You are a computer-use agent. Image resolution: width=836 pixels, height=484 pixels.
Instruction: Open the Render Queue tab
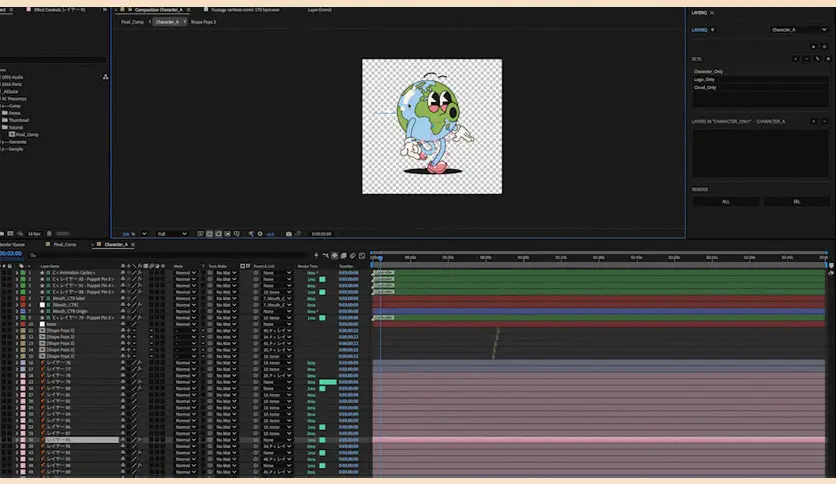click(12, 245)
